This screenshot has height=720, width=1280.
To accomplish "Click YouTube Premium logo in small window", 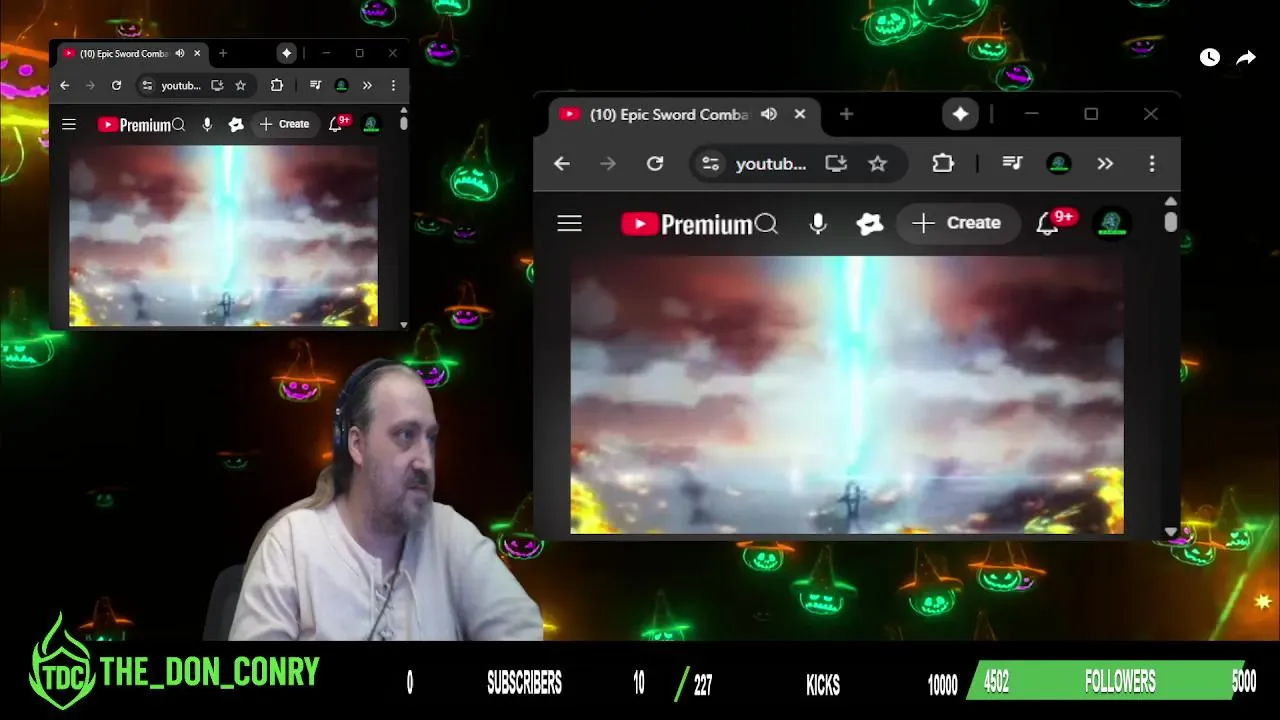I will pos(134,125).
